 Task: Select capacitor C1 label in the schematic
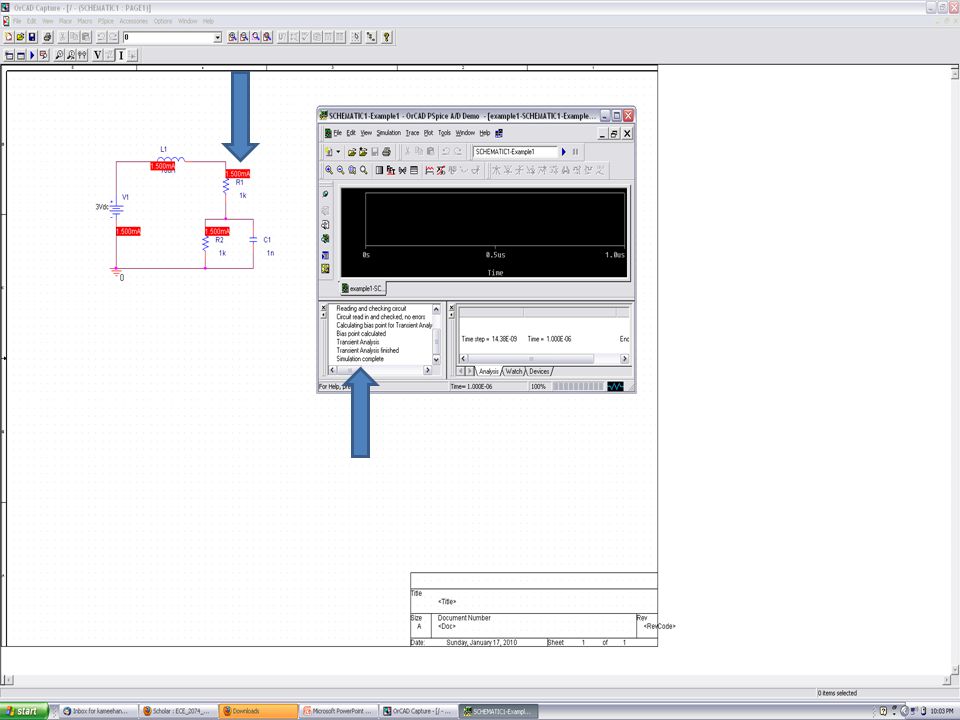[267, 240]
